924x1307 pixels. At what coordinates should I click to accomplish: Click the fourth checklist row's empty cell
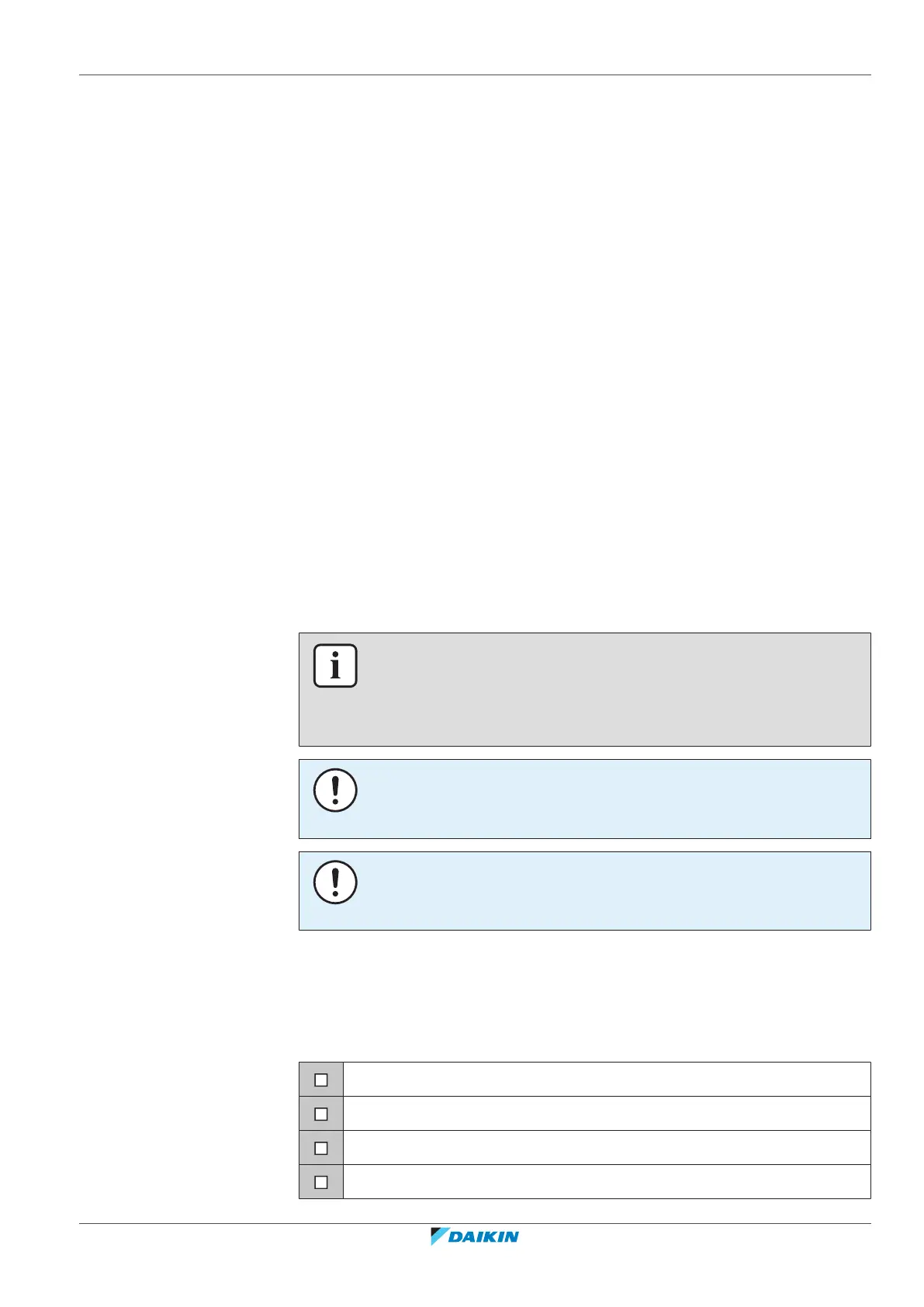[x=607, y=1182]
